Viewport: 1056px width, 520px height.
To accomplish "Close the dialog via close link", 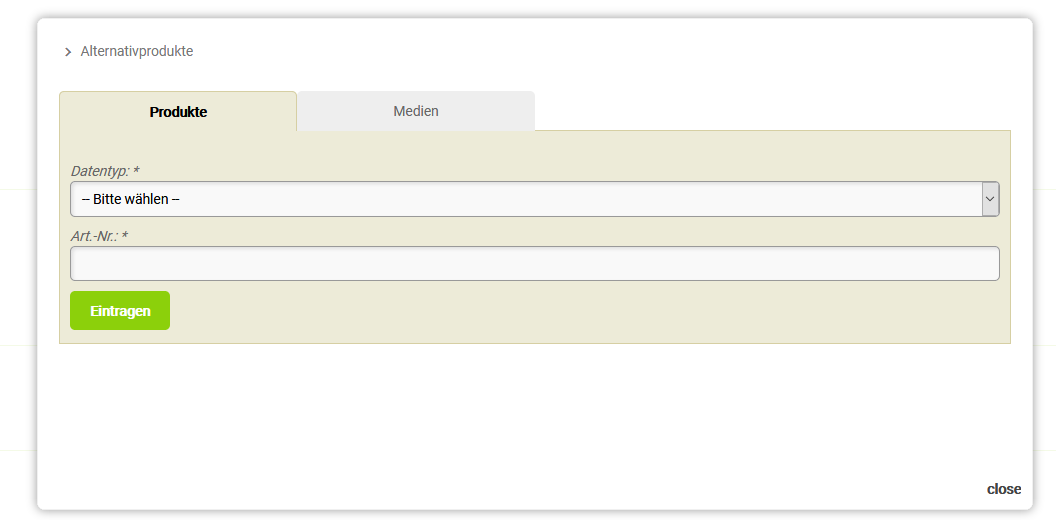I will click(x=1003, y=489).
